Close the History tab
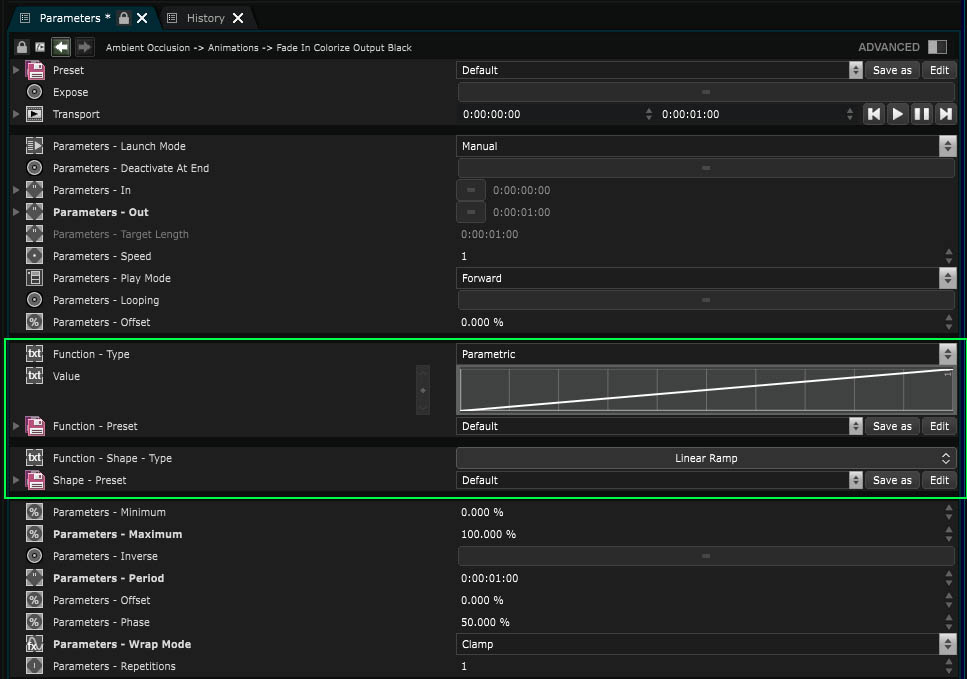967x679 pixels. pos(238,18)
